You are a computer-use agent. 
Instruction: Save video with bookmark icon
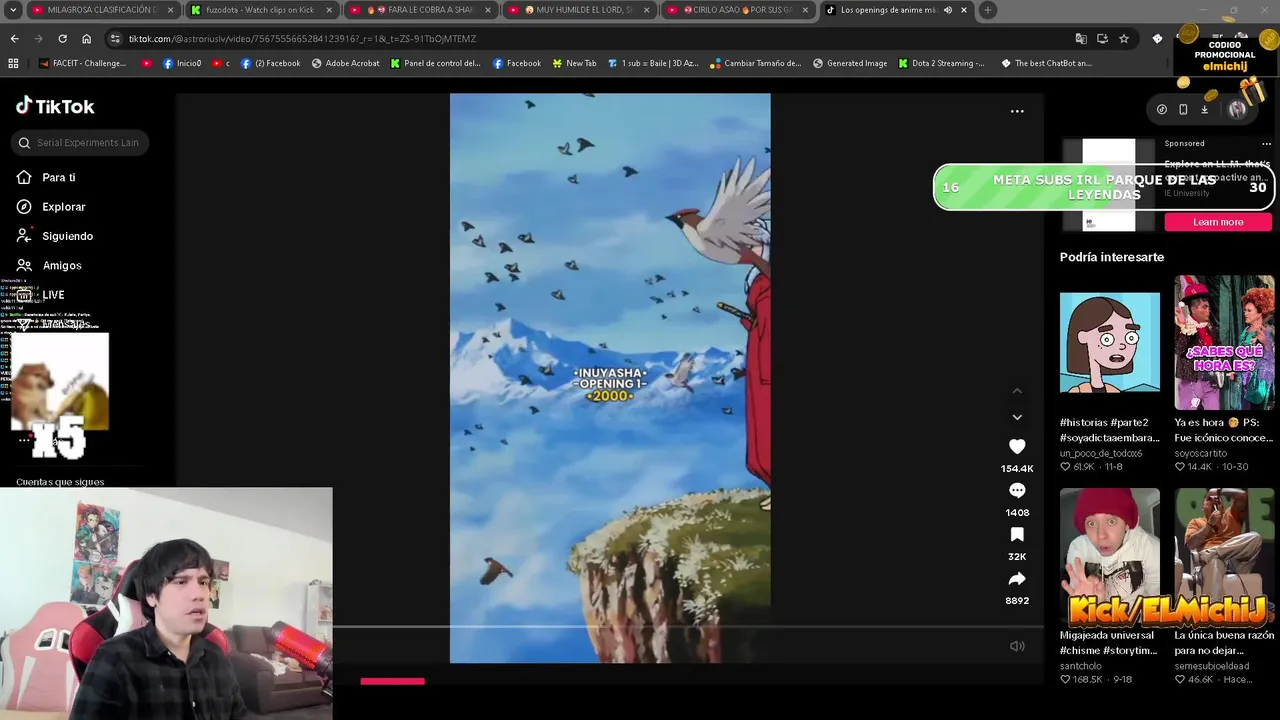click(1017, 535)
